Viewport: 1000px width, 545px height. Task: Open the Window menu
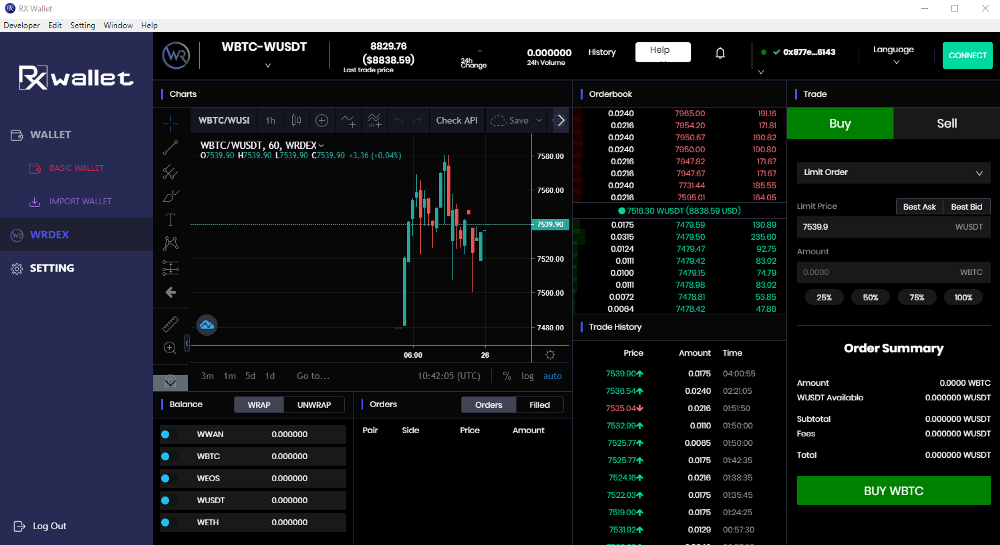pyautogui.click(x=118, y=25)
